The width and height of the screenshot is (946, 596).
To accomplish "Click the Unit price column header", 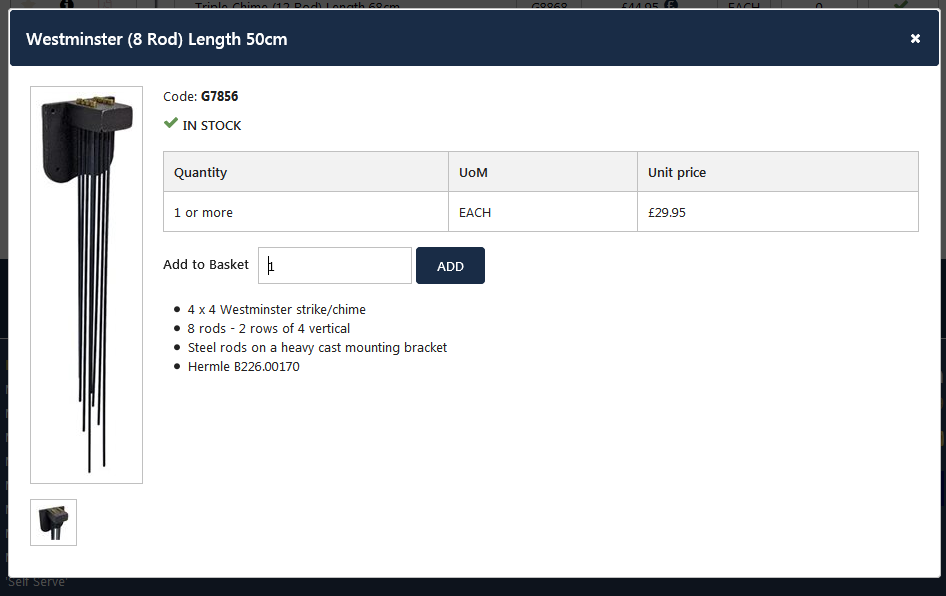I will pos(677,172).
